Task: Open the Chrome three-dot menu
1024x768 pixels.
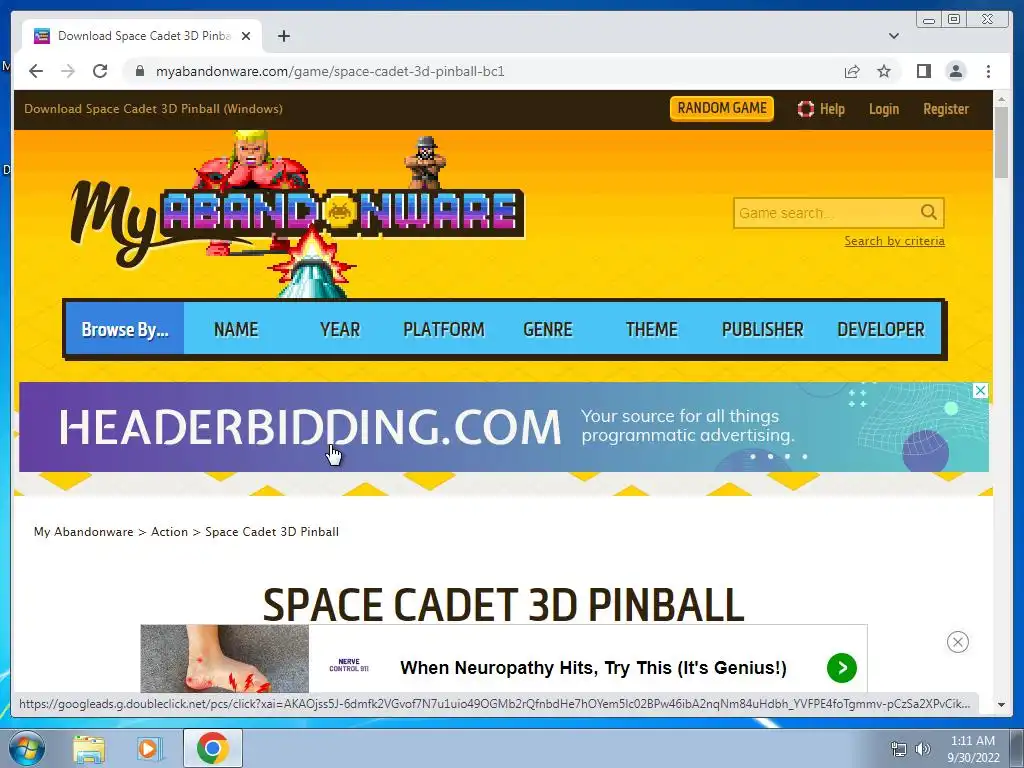Action: [x=988, y=71]
